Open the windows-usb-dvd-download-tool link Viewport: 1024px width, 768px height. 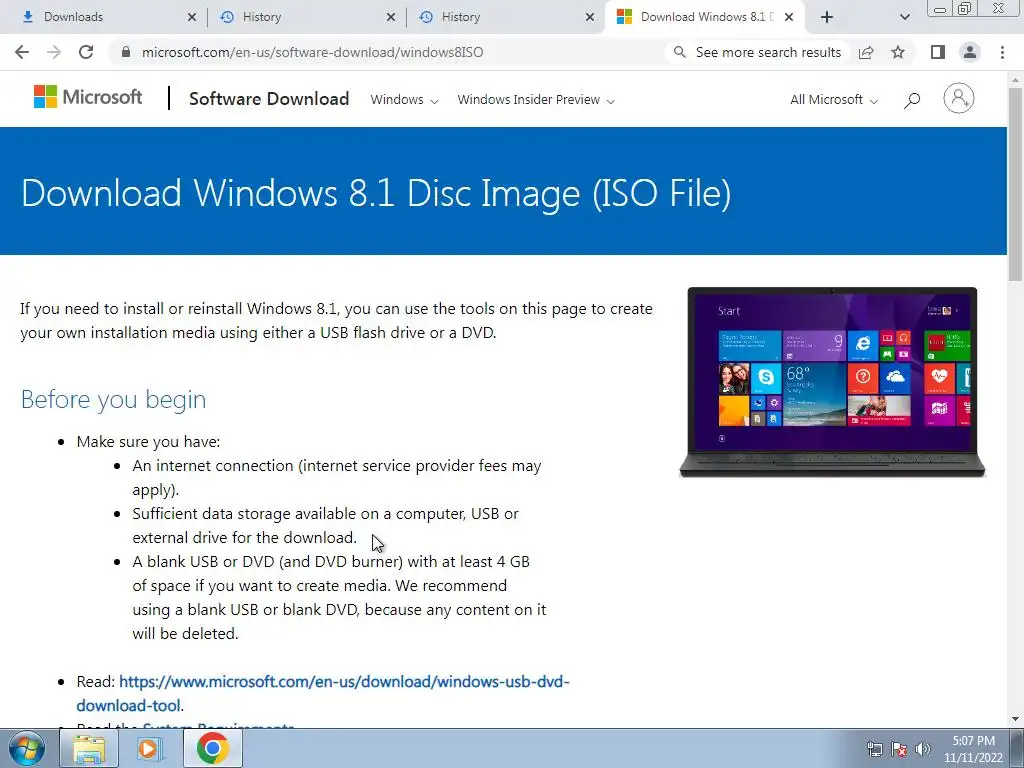coord(323,694)
